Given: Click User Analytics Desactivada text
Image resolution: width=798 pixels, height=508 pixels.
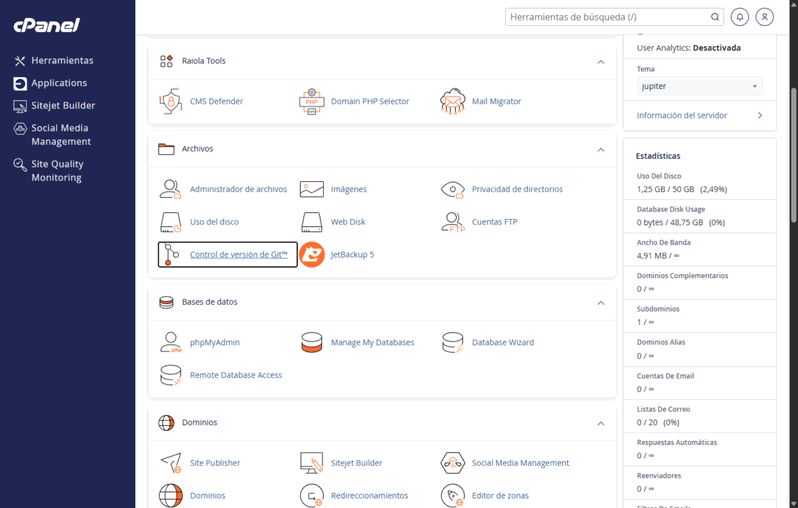Looking at the screenshot, I should coord(689,48).
